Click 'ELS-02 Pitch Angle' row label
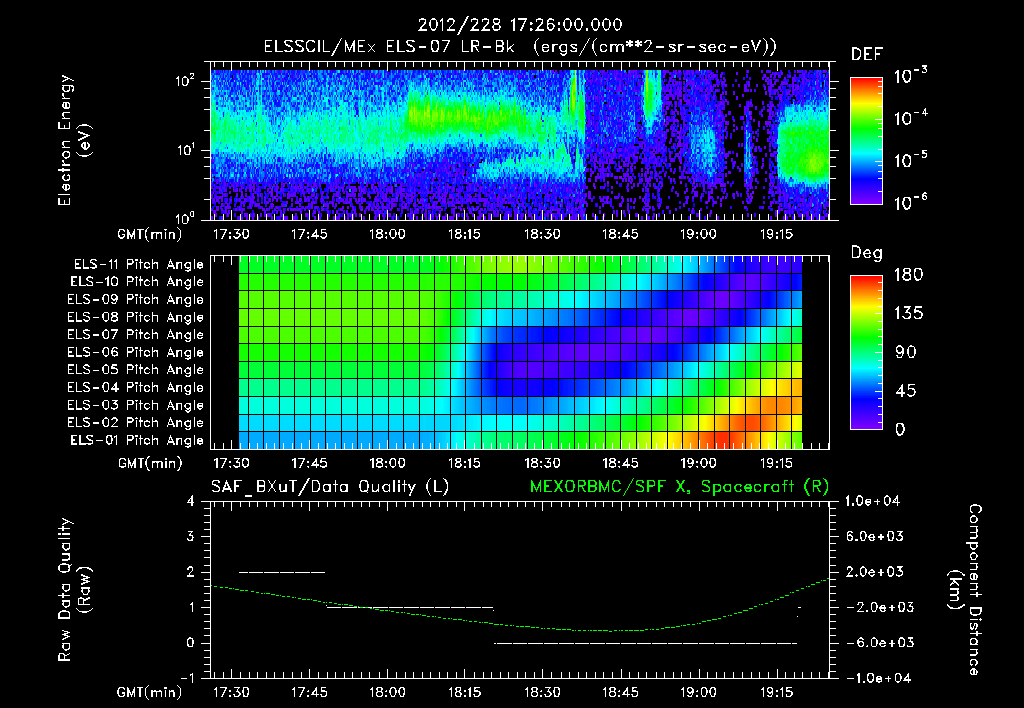This screenshot has width=1024, height=708. [x=136, y=423]
